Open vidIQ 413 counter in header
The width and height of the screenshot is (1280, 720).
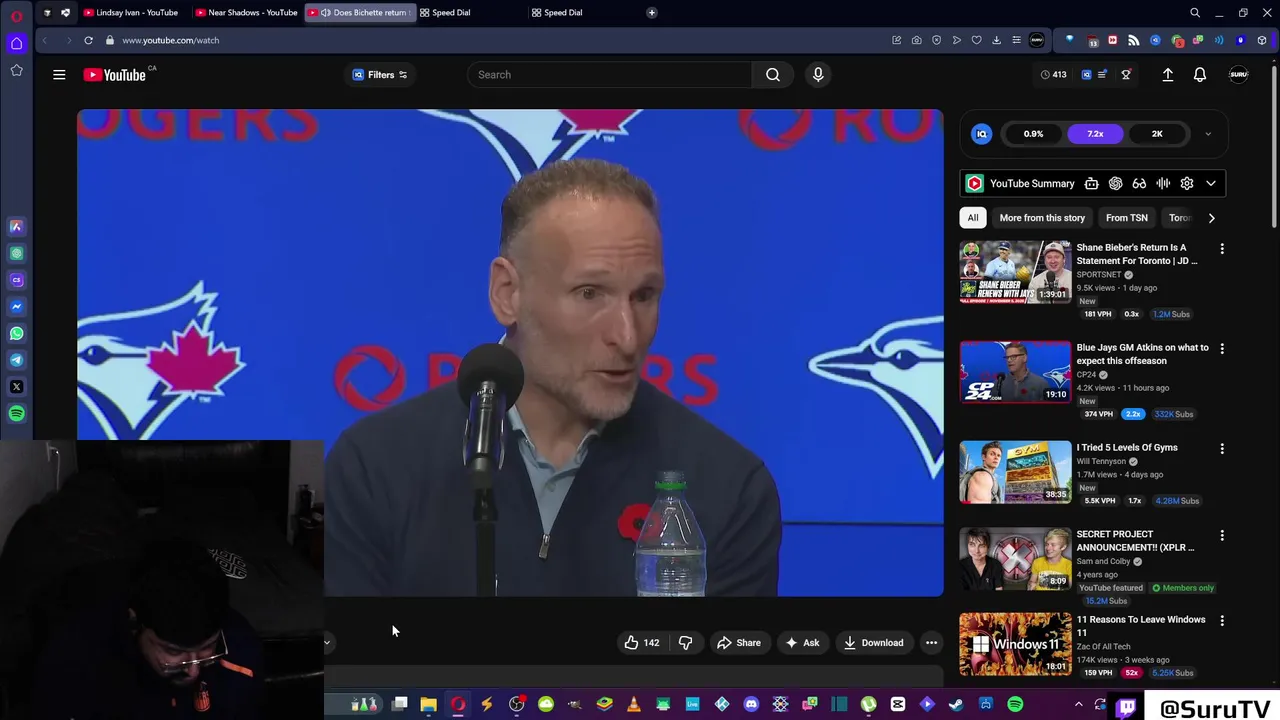pyautogui.click(x=1053, y=75)
